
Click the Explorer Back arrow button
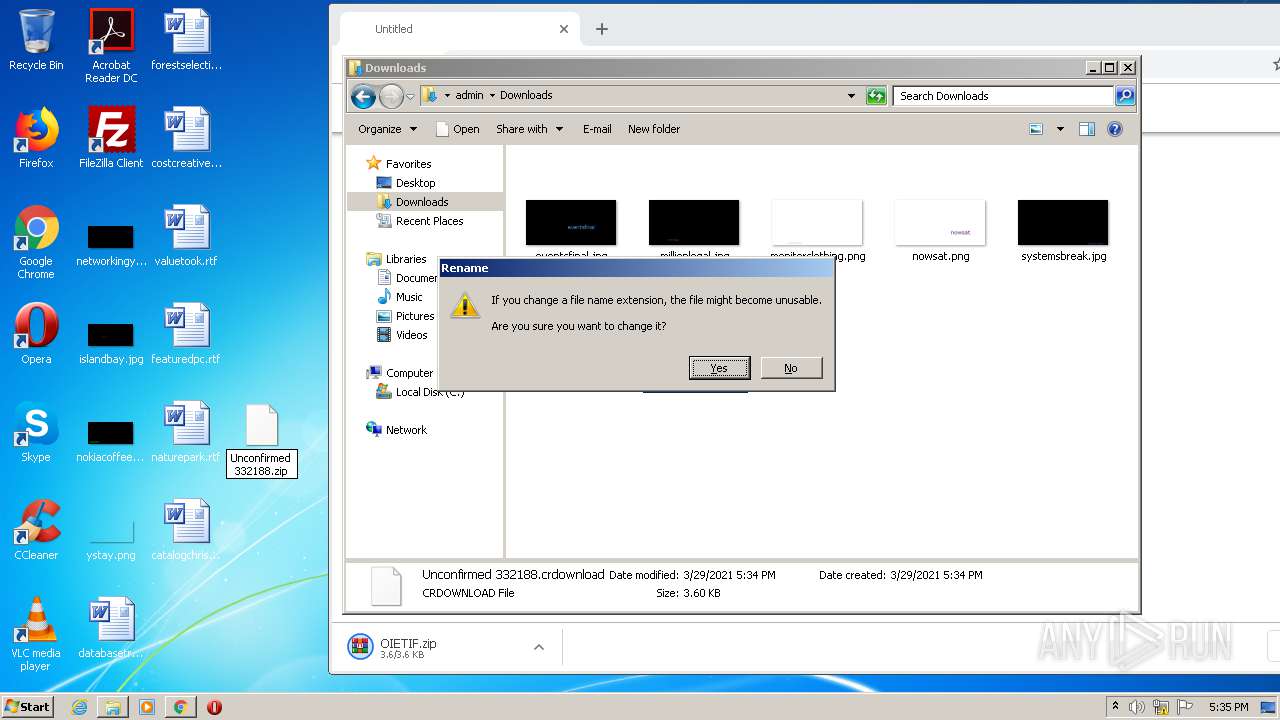[x=364, y=96]
